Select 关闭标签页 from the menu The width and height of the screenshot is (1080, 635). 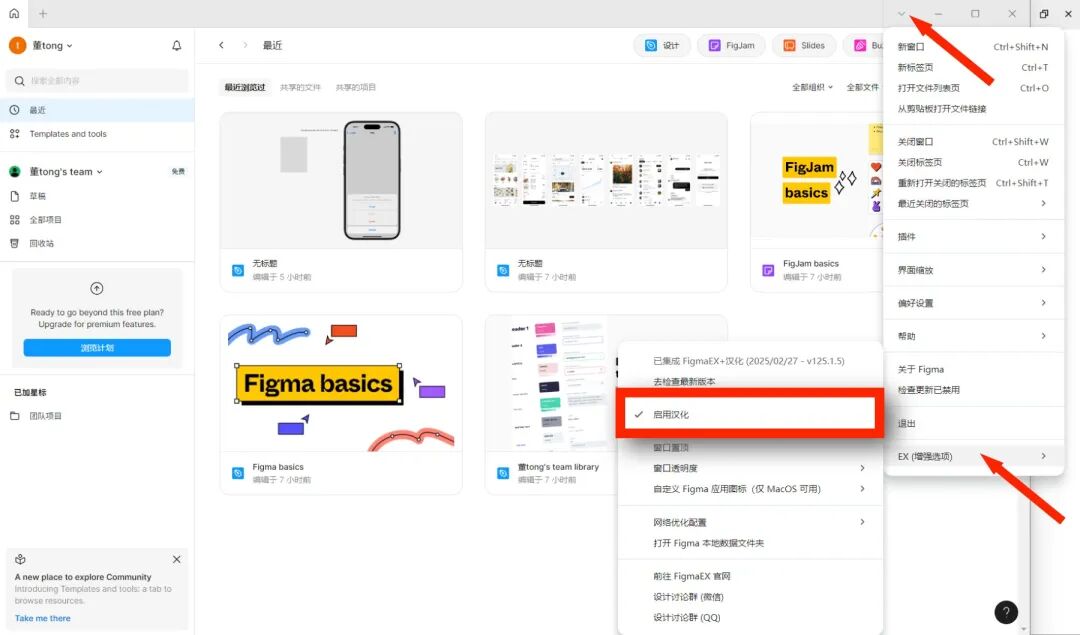973,163
